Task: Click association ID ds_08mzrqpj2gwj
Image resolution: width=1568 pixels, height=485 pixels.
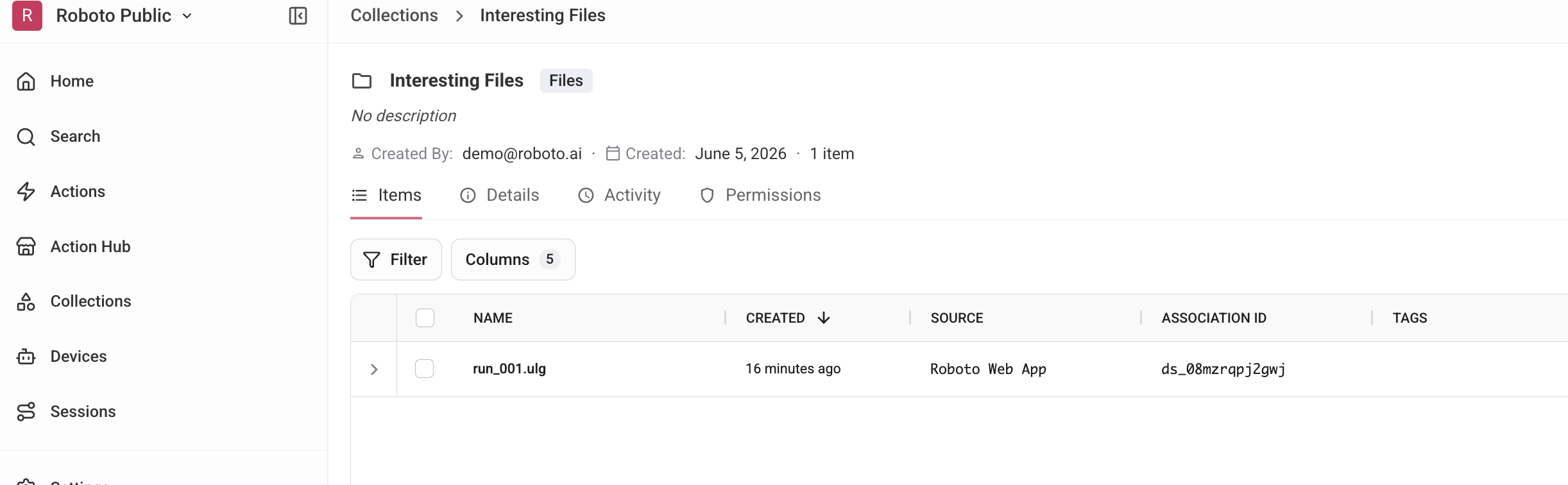Action: point(1223,370)
